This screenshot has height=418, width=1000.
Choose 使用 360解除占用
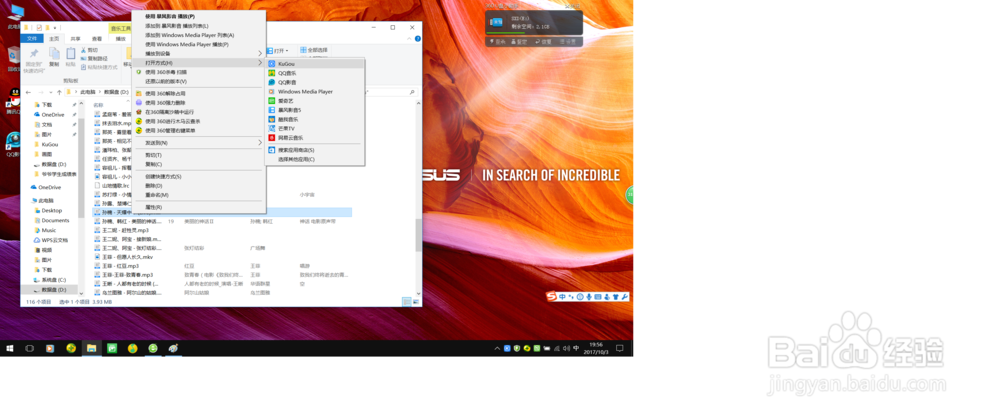click(198, 93)
